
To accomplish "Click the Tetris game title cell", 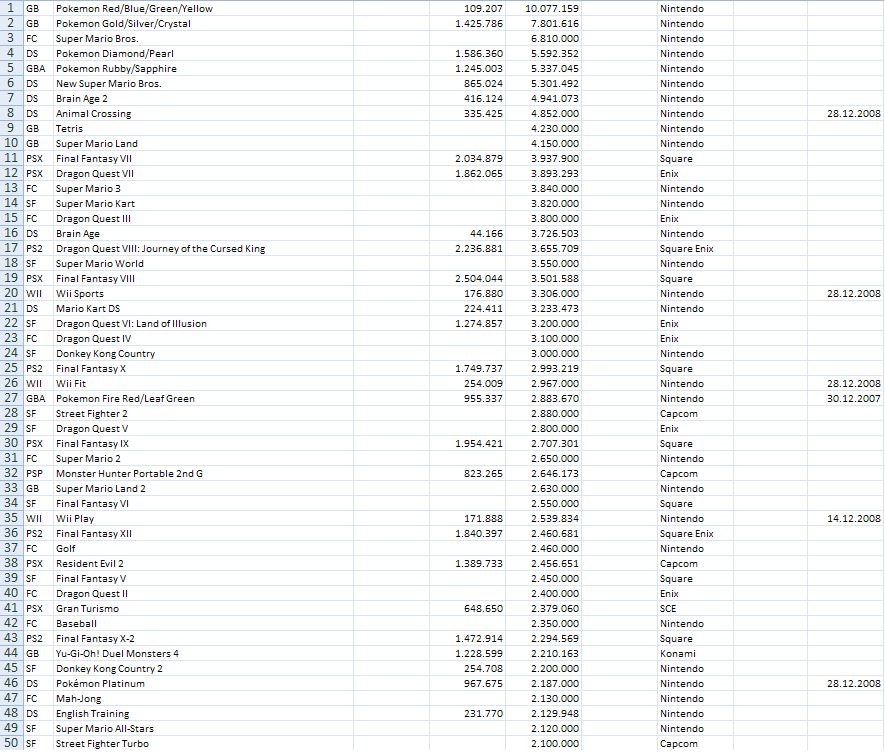I will pyautogui.click(x=70, y=129).
